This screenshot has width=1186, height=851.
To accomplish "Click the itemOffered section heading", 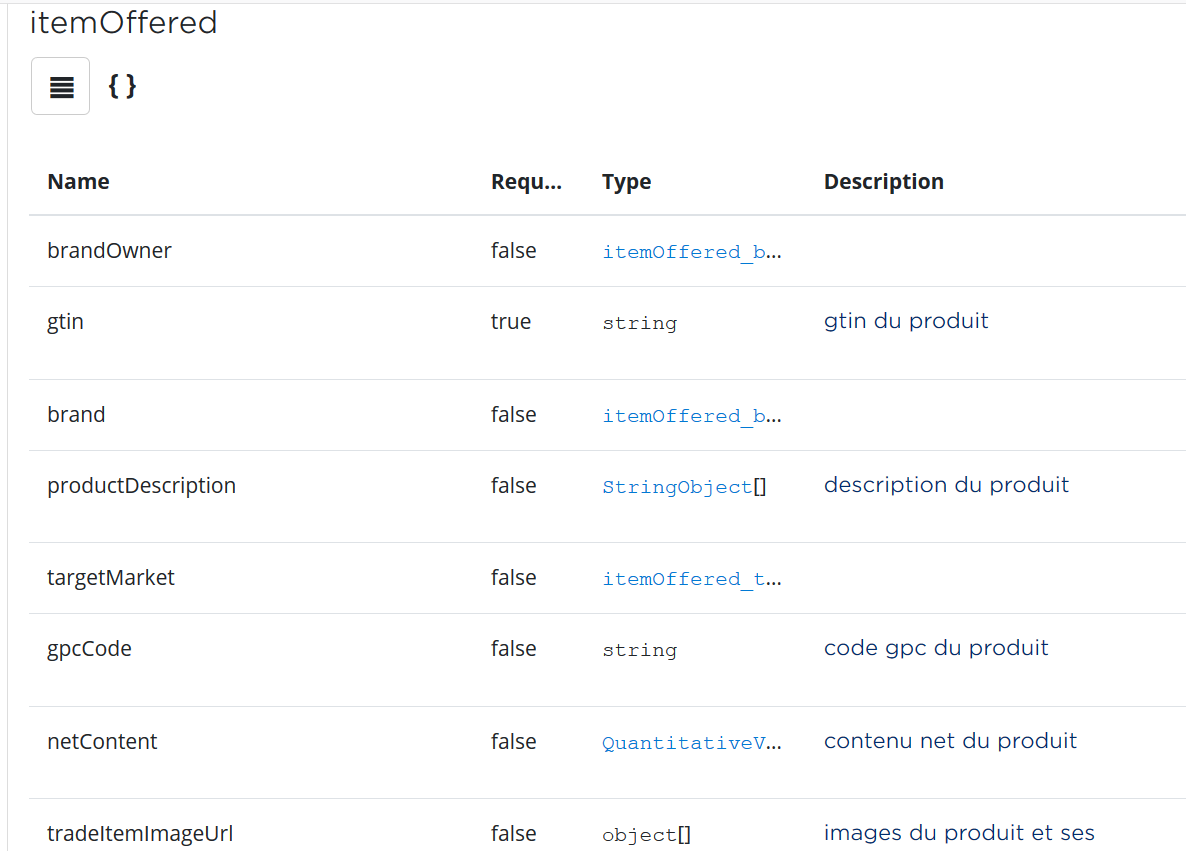I will pyautogui.click(x=123, y=23).
